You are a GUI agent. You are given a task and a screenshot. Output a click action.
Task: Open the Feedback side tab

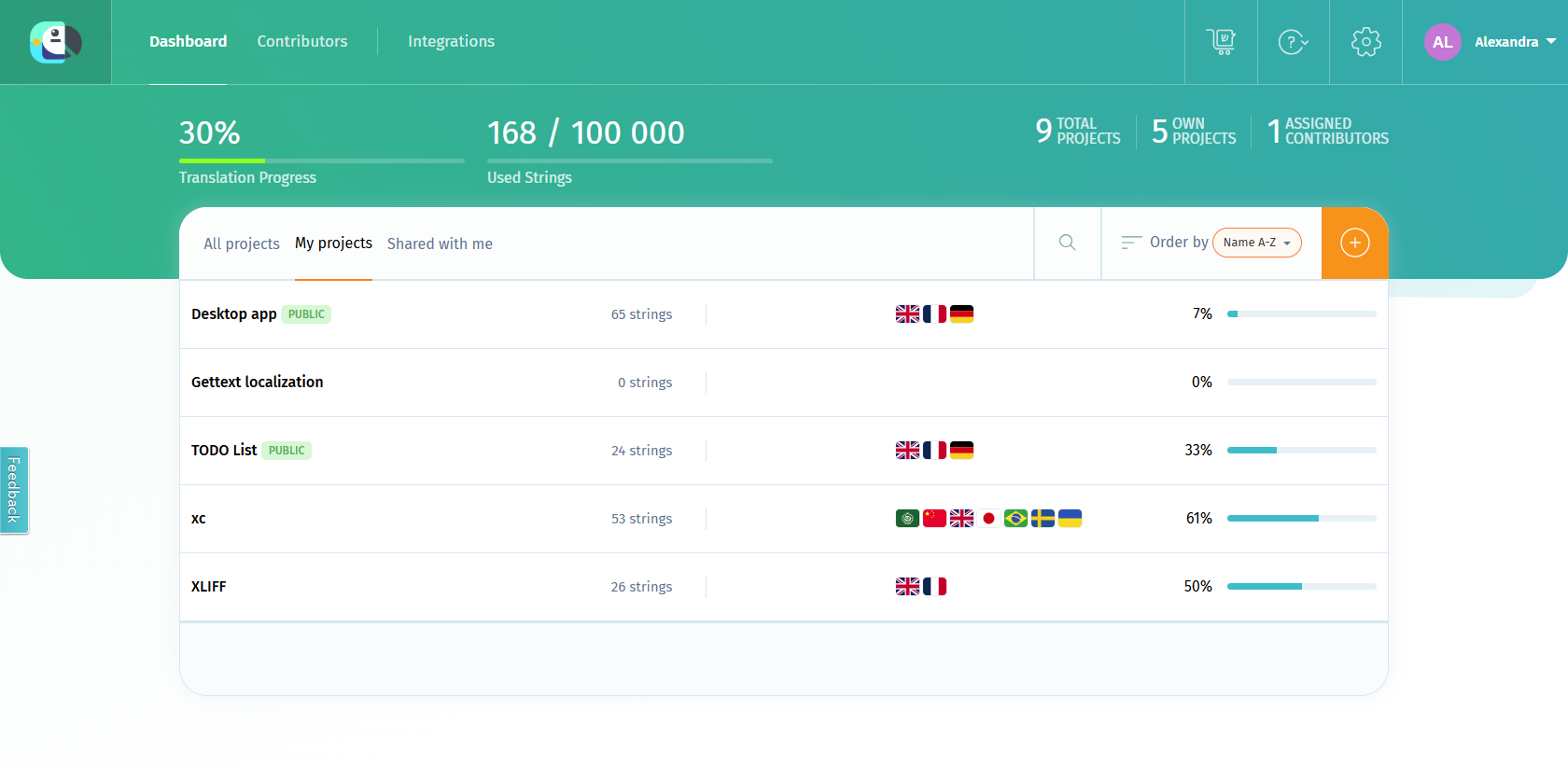click(14, 490)
